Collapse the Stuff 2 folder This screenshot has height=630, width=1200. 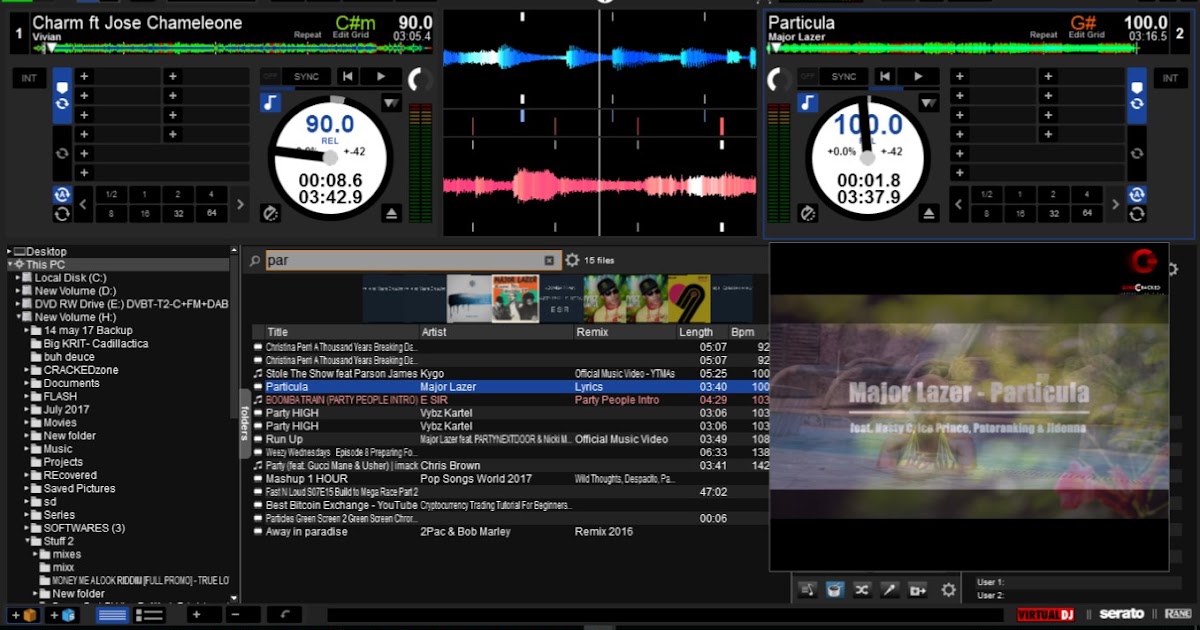(x=28, y=541)
